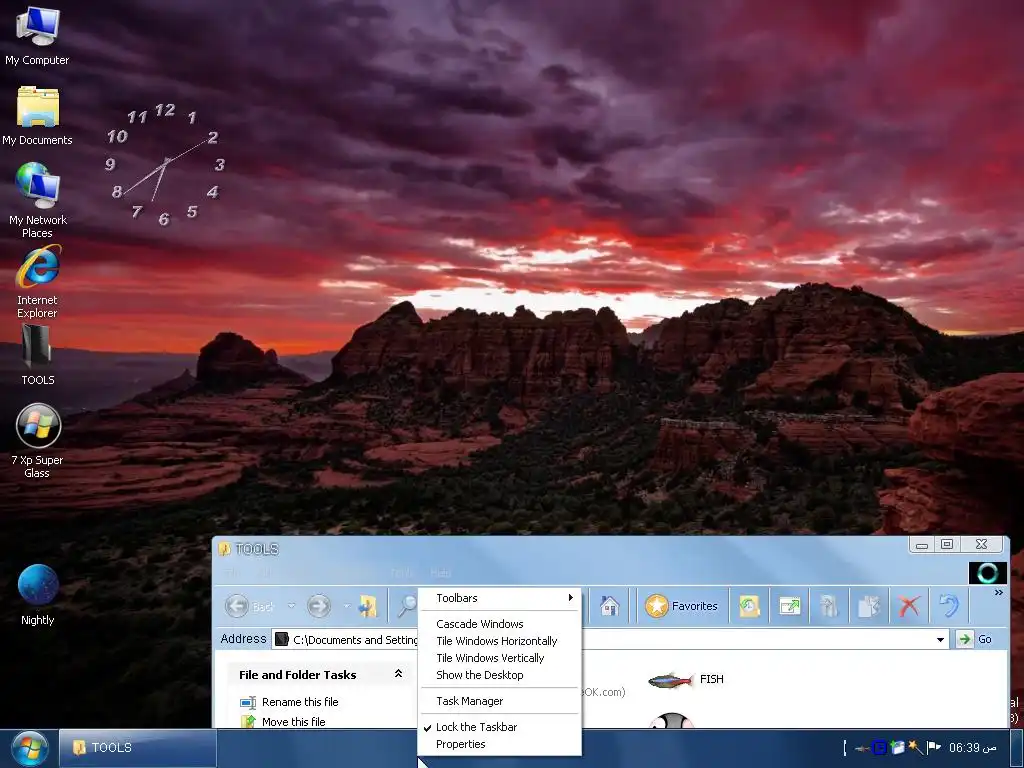The width and height of the screenshot is (1024, 768).
Task: Click the blue square tray icon
Action: [880, 747]
